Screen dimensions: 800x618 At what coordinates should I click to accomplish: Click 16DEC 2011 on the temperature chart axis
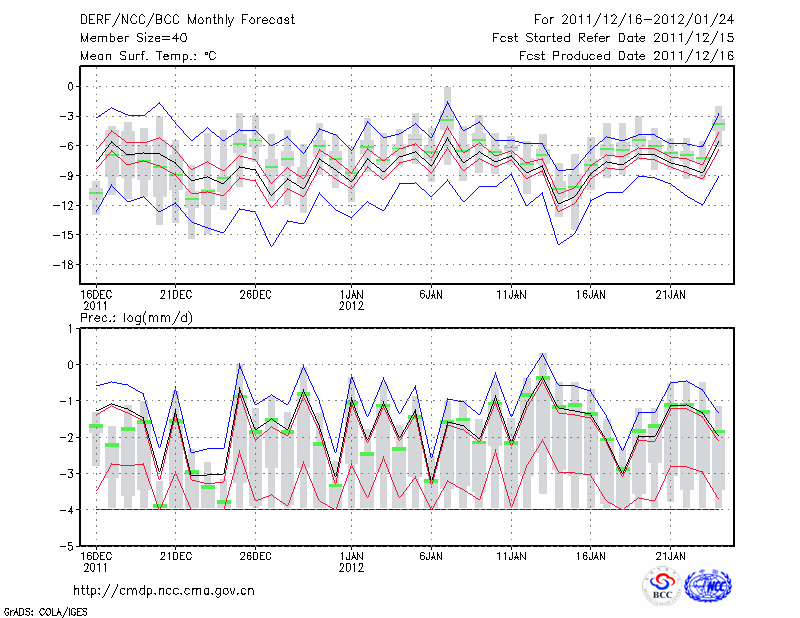tap(96, 300)
